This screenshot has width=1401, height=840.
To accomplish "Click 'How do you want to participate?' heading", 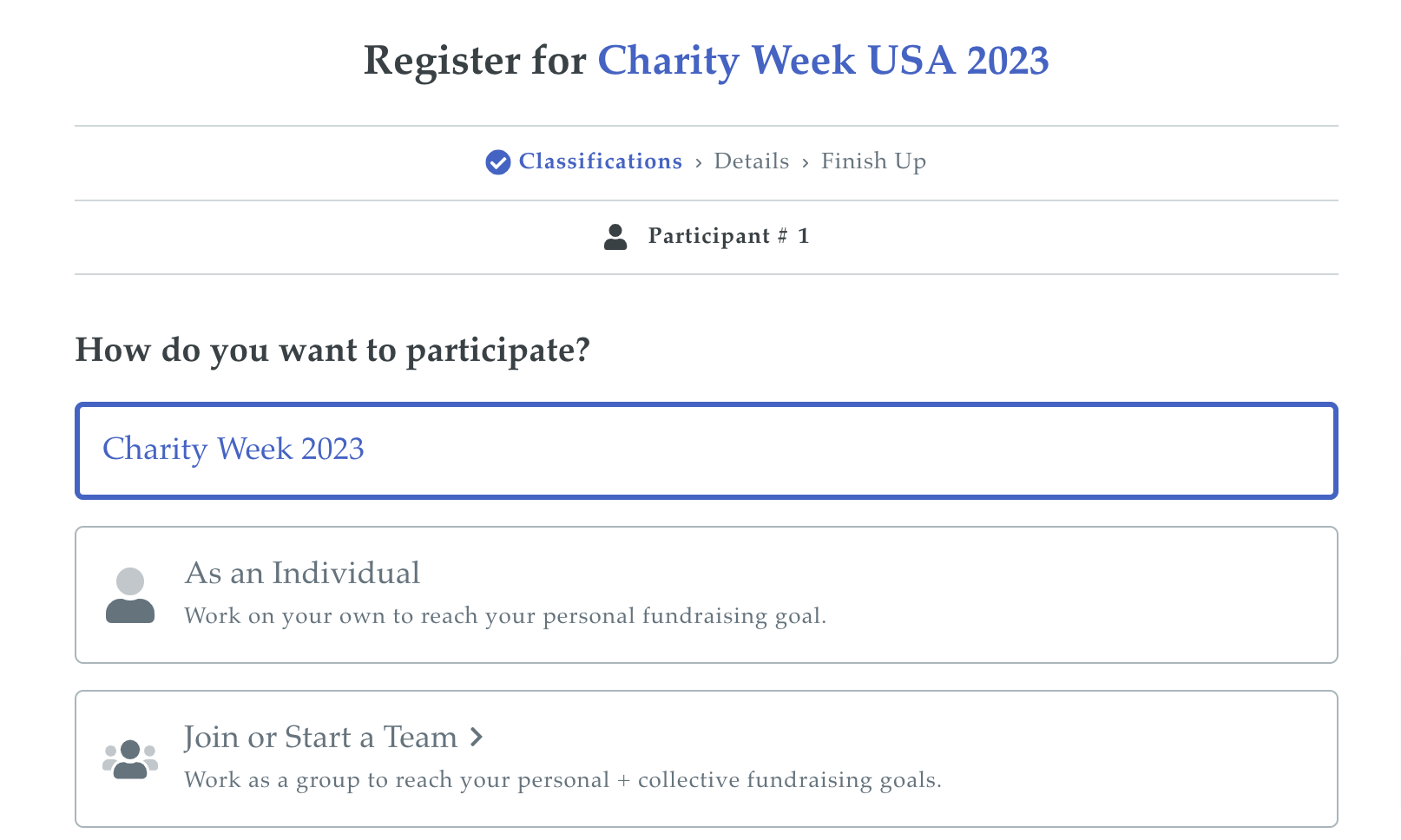I will pos(333,351).
